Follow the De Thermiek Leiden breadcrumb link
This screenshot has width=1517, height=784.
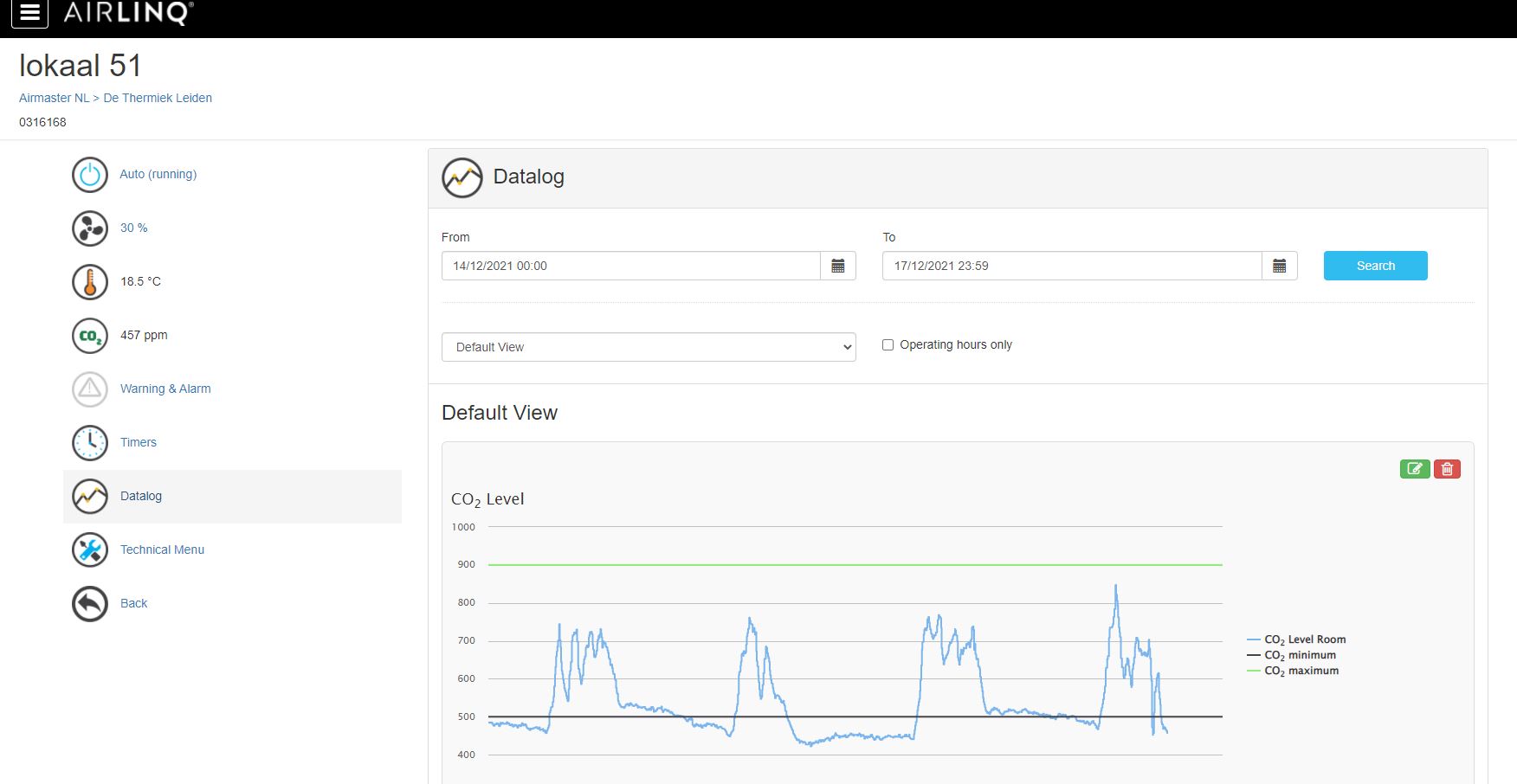[158, 98]
